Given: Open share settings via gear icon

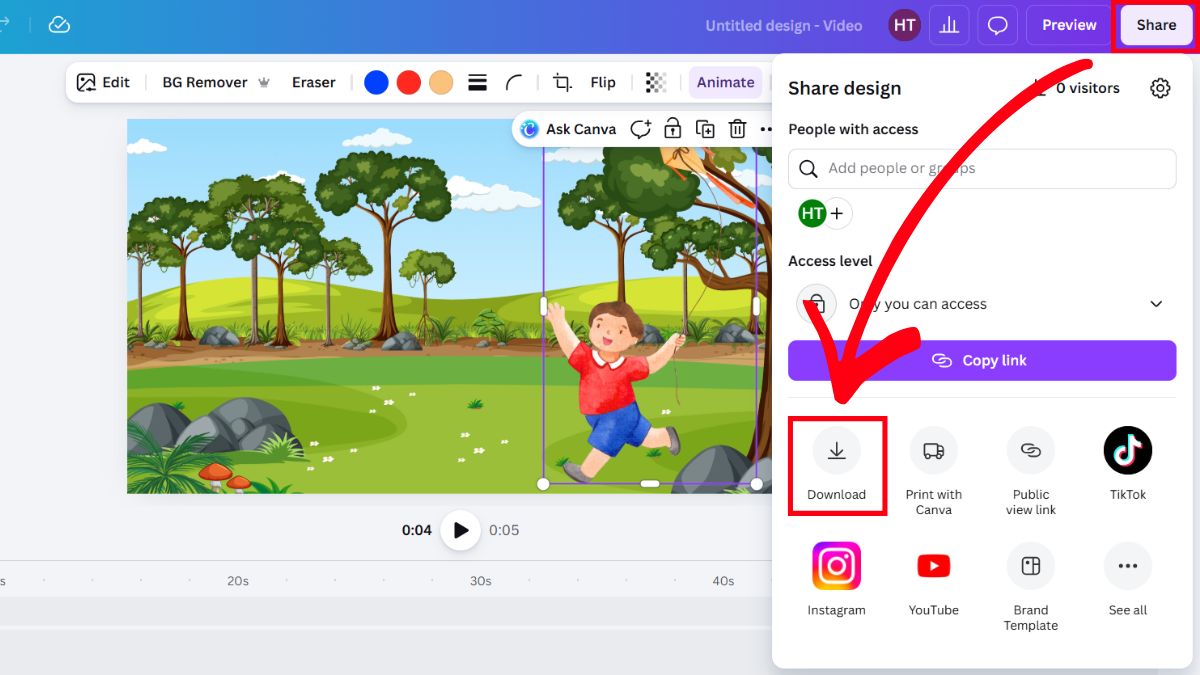Looking at the screenshot, I should [x=1160, y=87].
